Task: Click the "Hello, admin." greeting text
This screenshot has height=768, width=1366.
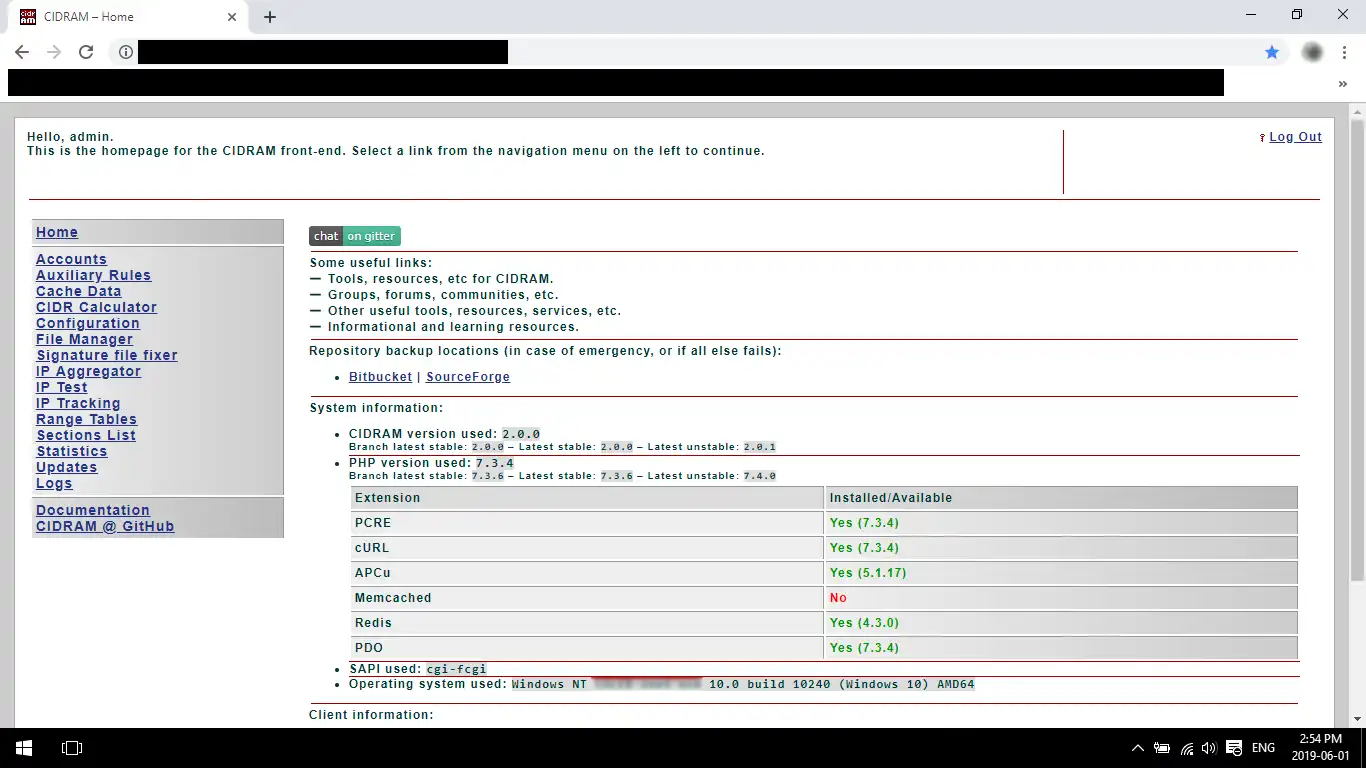Action: click(x=70, y=137)
